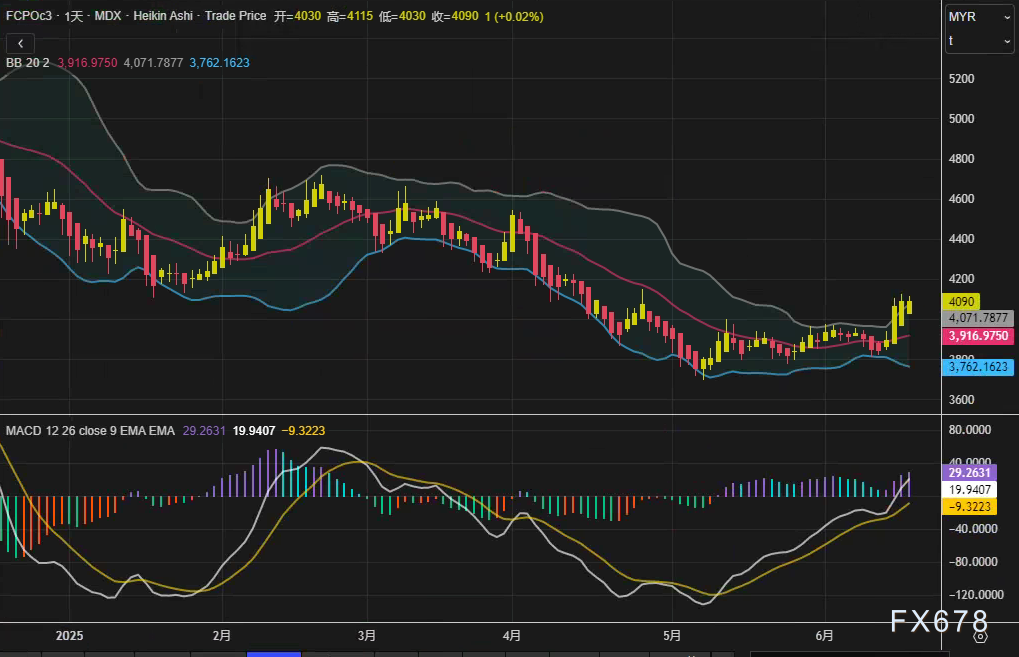Click the orange -9.3223 signal line tag
The image size is (1019, 657).
[x=971, y=507]
